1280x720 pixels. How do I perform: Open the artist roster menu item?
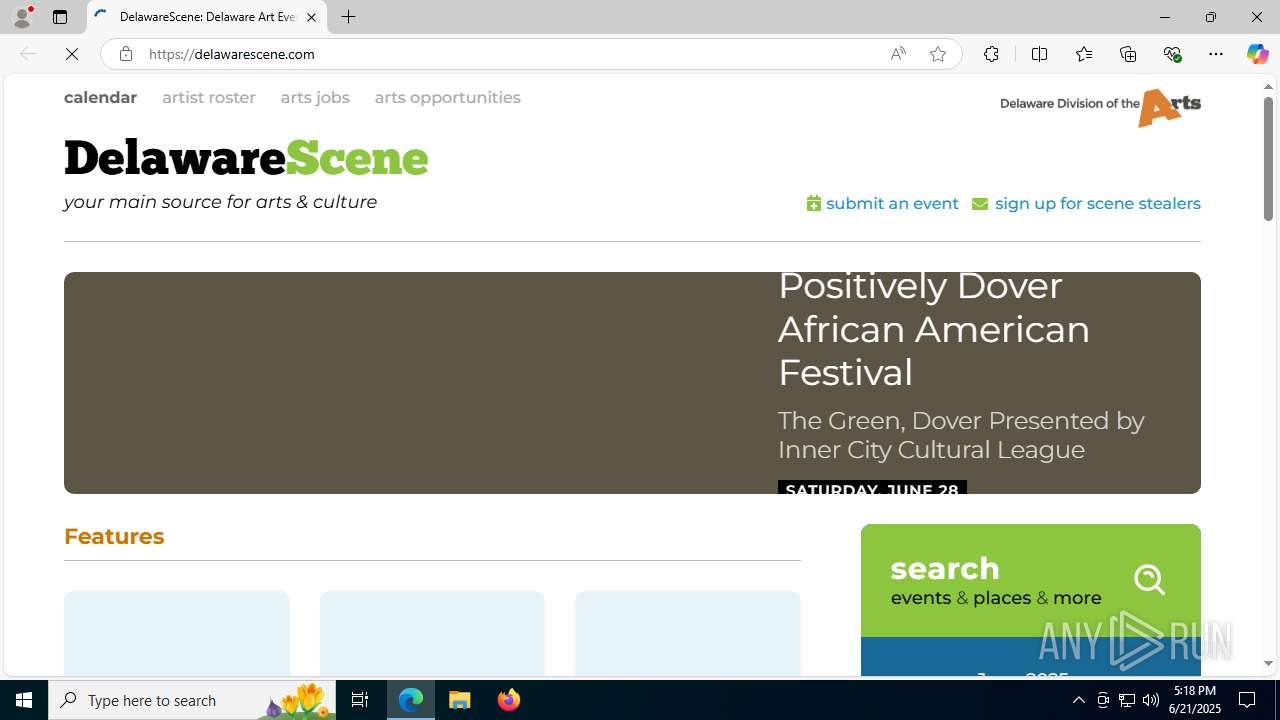(x=209, y=97)
